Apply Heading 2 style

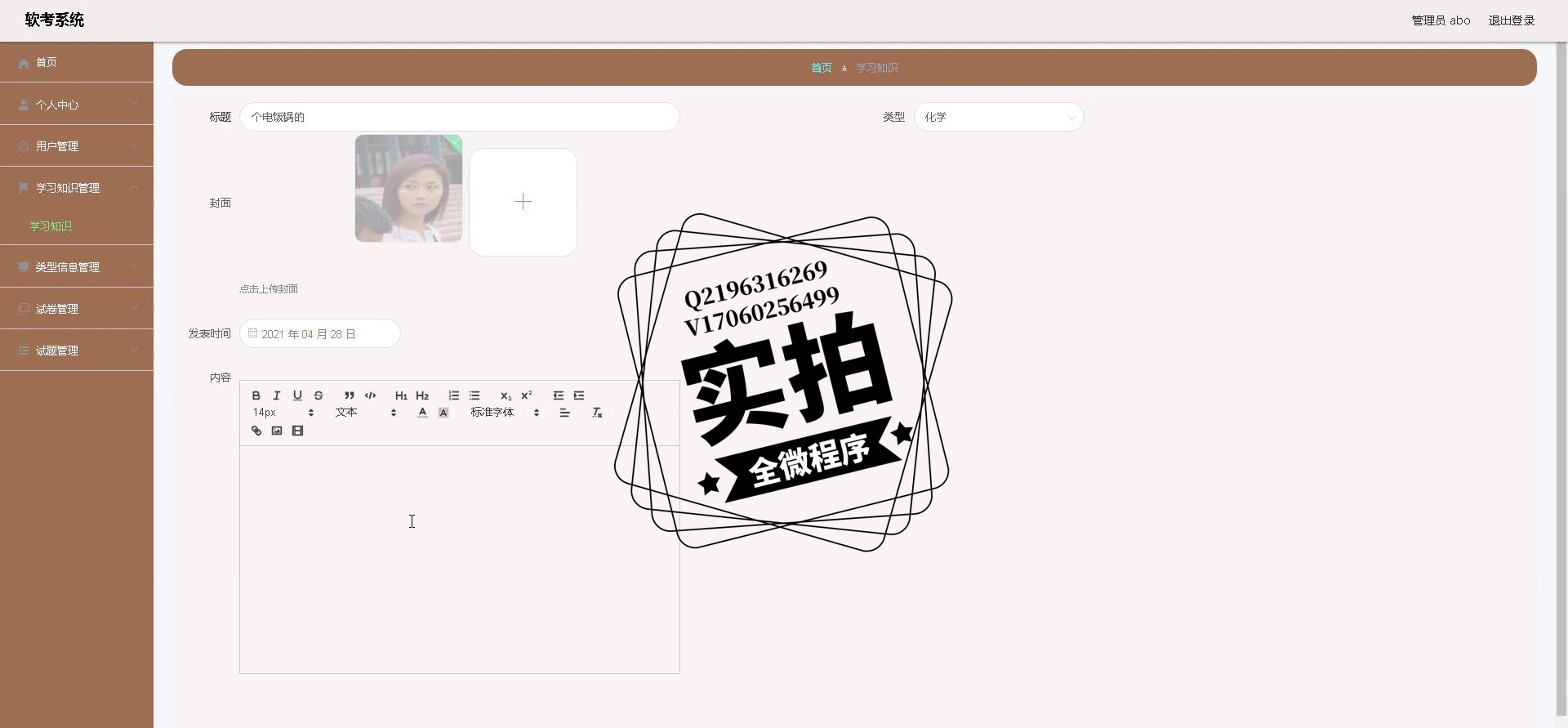tap(422, 395)
